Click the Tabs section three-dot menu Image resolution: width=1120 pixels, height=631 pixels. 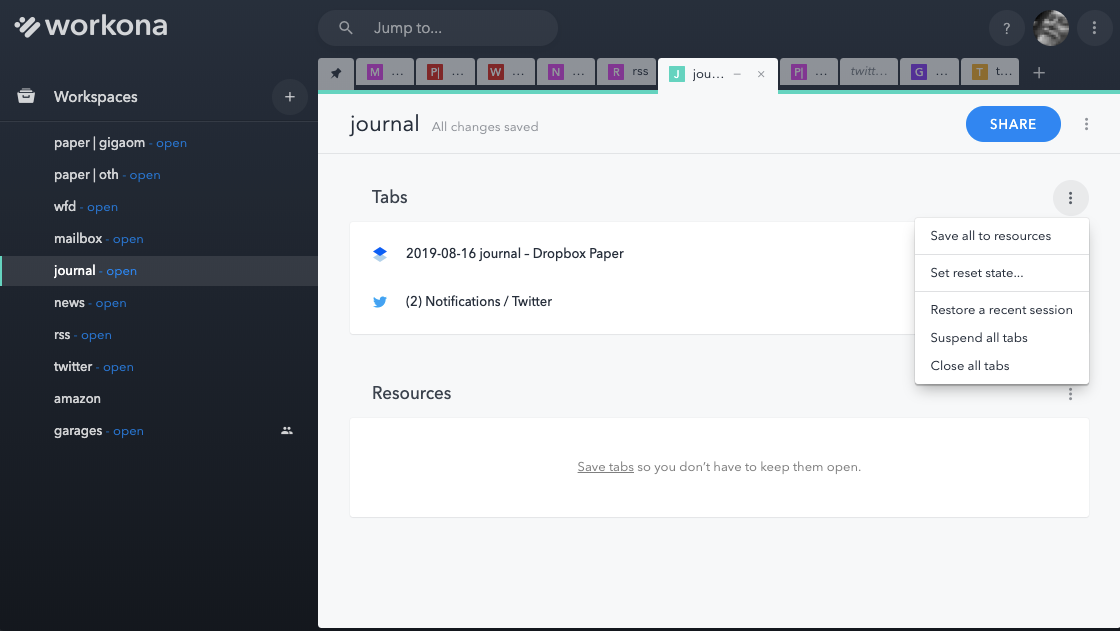pyautogui.click(x=1070, y=198)
